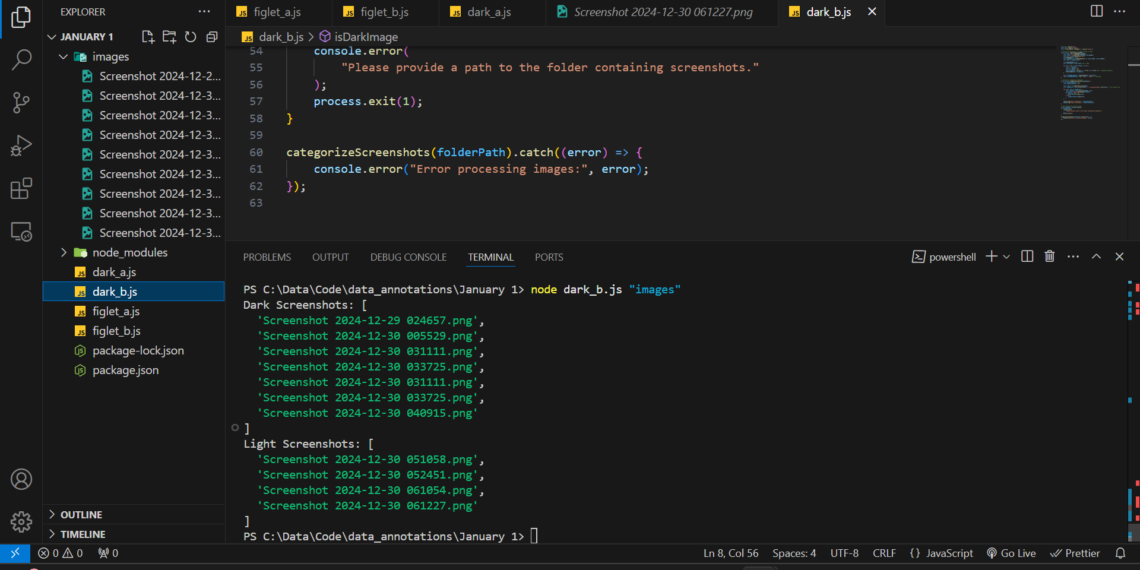1140x570 pixels.
Task: Open the Run and Debug view
Action: (21, 145)
